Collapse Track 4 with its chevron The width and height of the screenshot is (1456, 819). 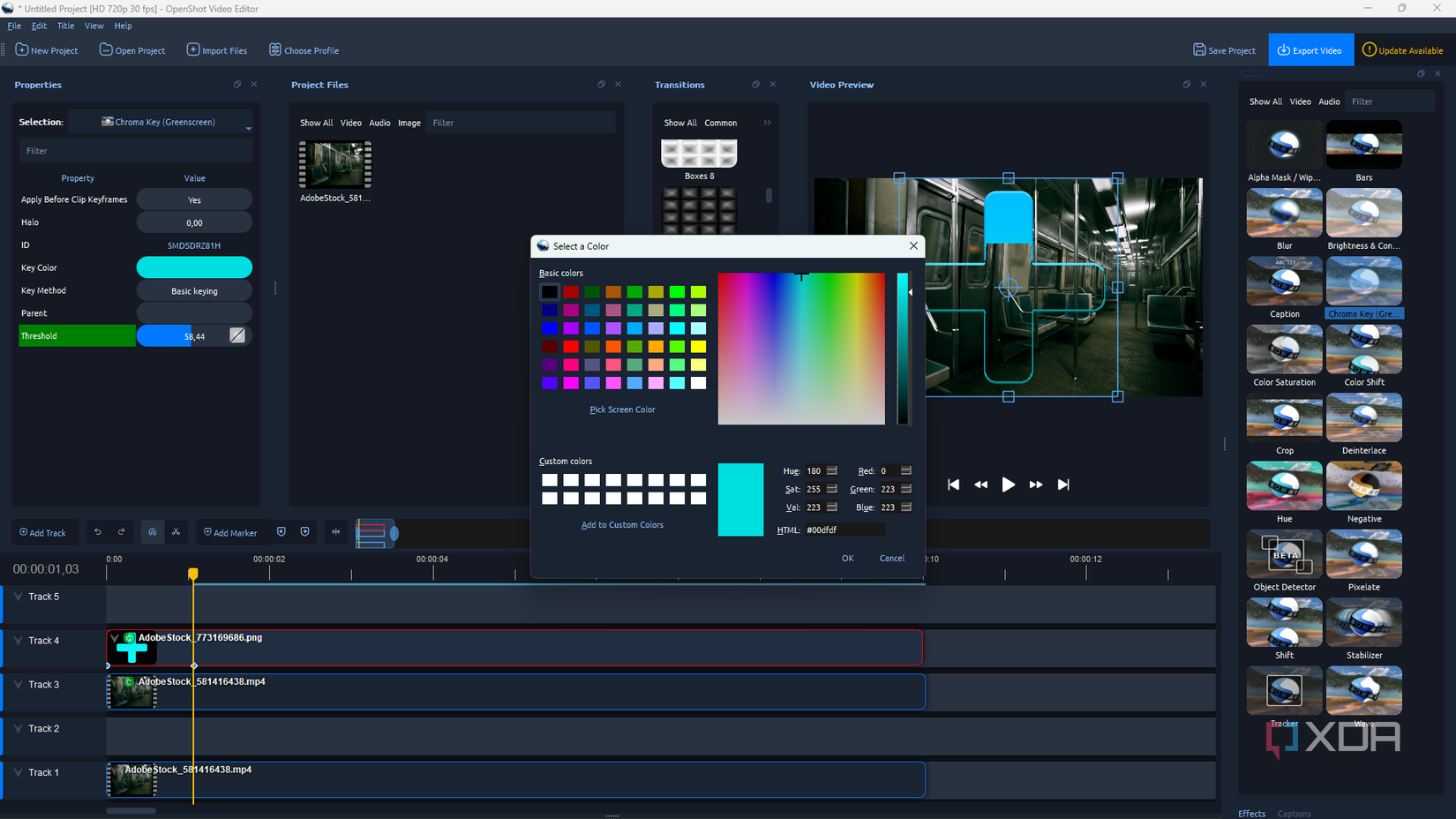18,640
